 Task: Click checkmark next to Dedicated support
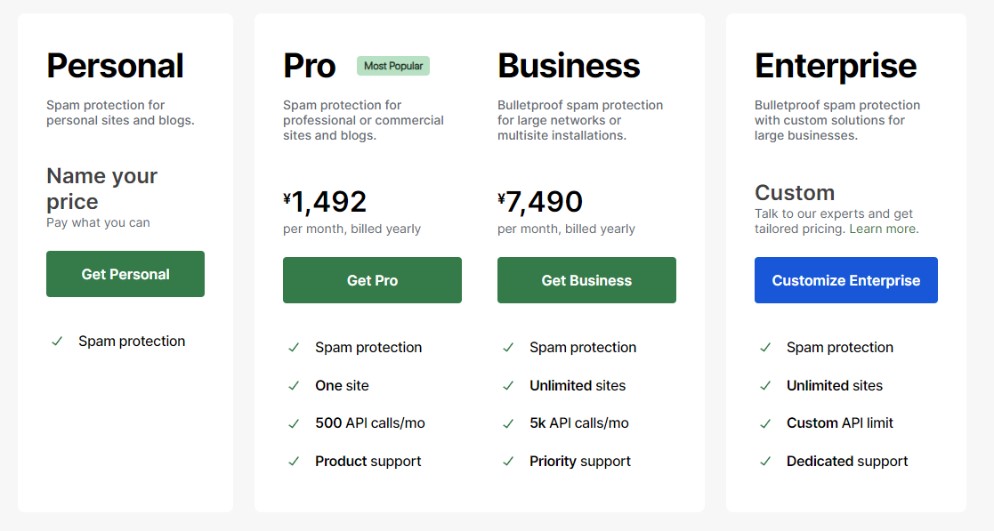[x=765, y=461]
